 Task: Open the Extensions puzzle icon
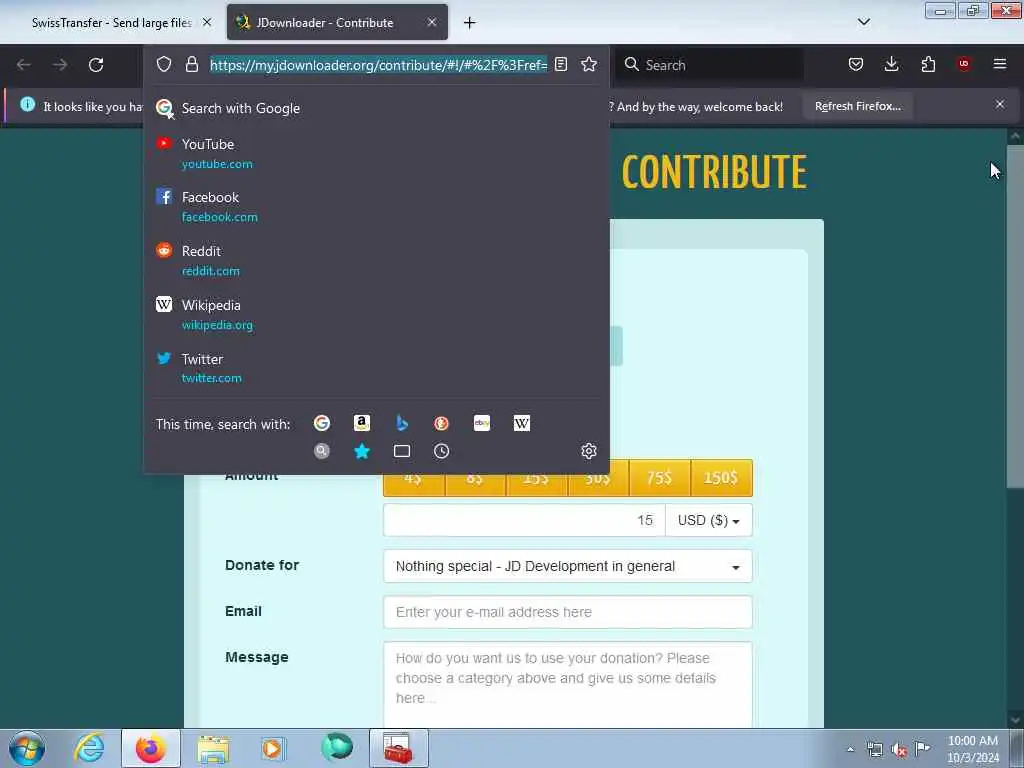point(928,64)
